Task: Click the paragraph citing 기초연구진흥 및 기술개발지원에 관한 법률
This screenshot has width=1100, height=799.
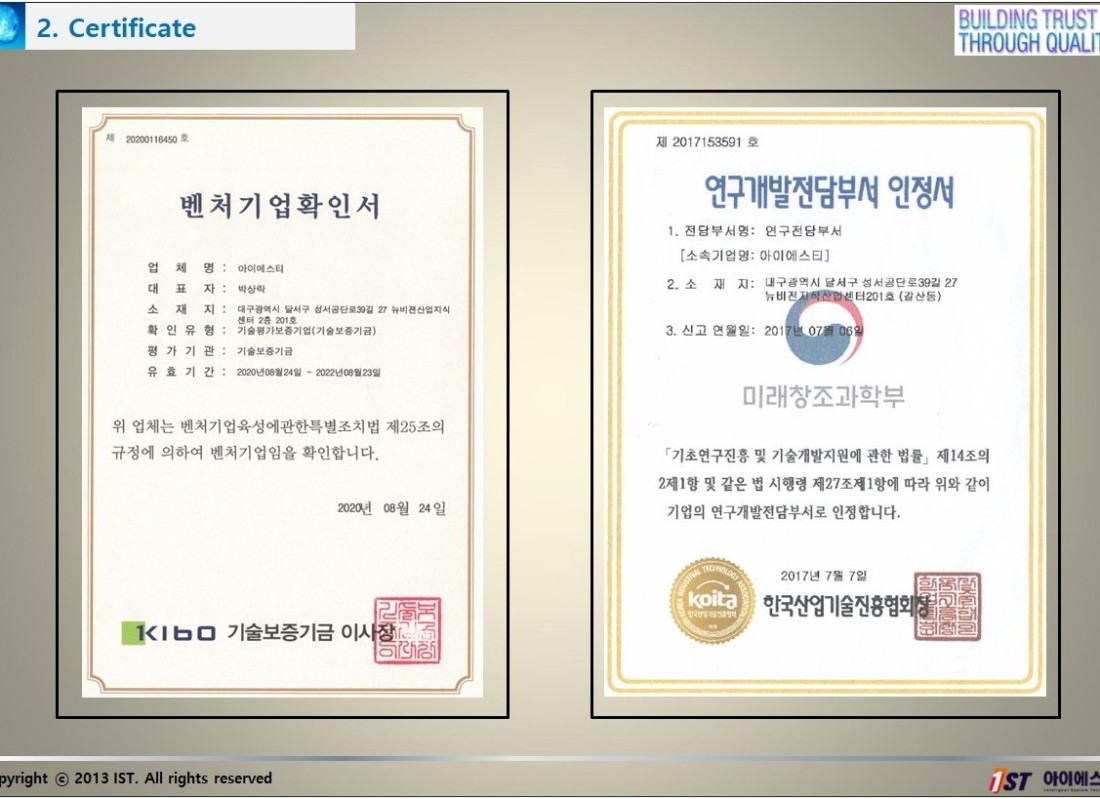Action: click(x=824, y=484)
